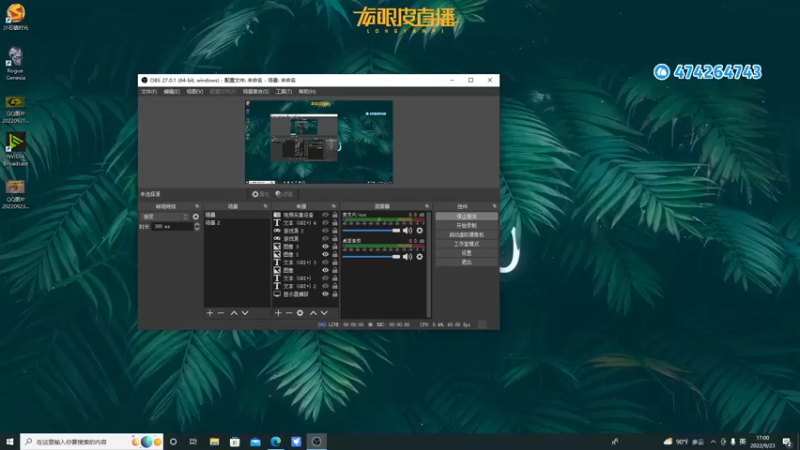Toggle visibility of 图像 3 source

[325, 246]
